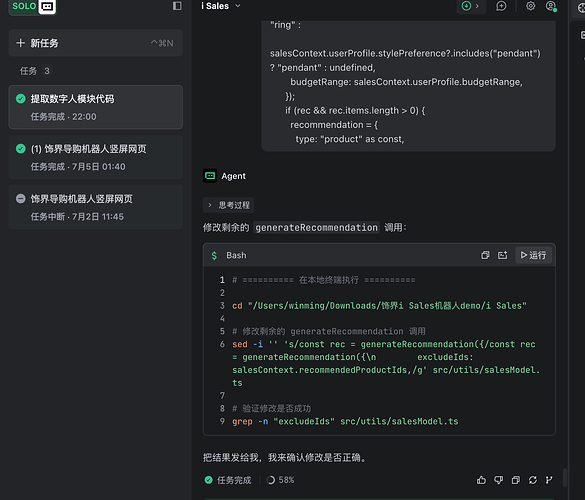The height and width of the screenshot is (500, 585).
Task: Open the settings gear icon
Action: tap(531, 6)
